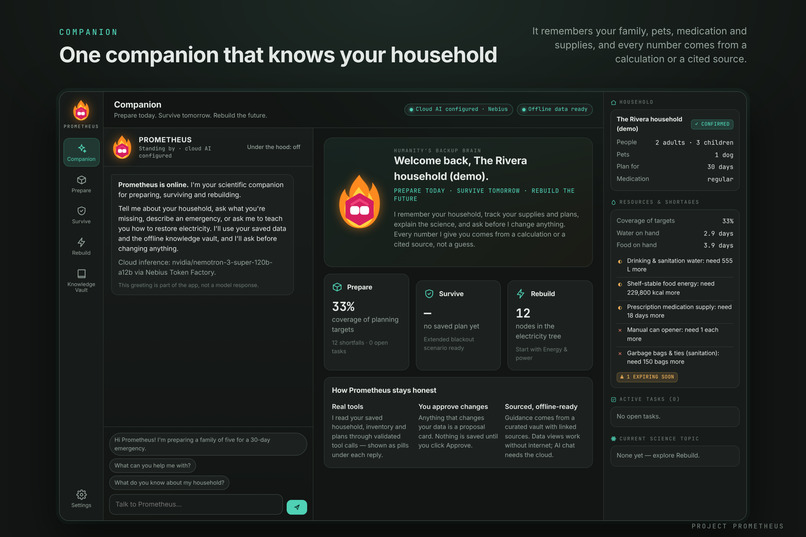The height and width of the screenshot is (537, 806).
Task: Click the large flame mascot in welcome card
Action: click(x=359, y=201)
